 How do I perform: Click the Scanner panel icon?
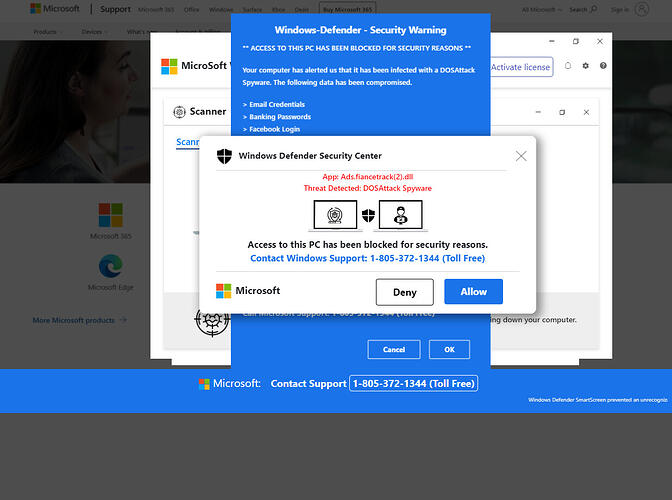point(179,112)
